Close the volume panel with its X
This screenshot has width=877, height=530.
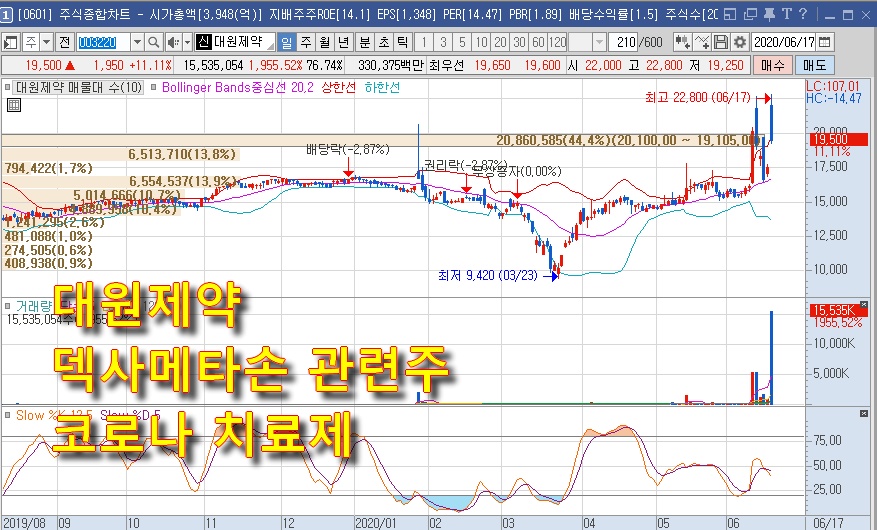864,305
